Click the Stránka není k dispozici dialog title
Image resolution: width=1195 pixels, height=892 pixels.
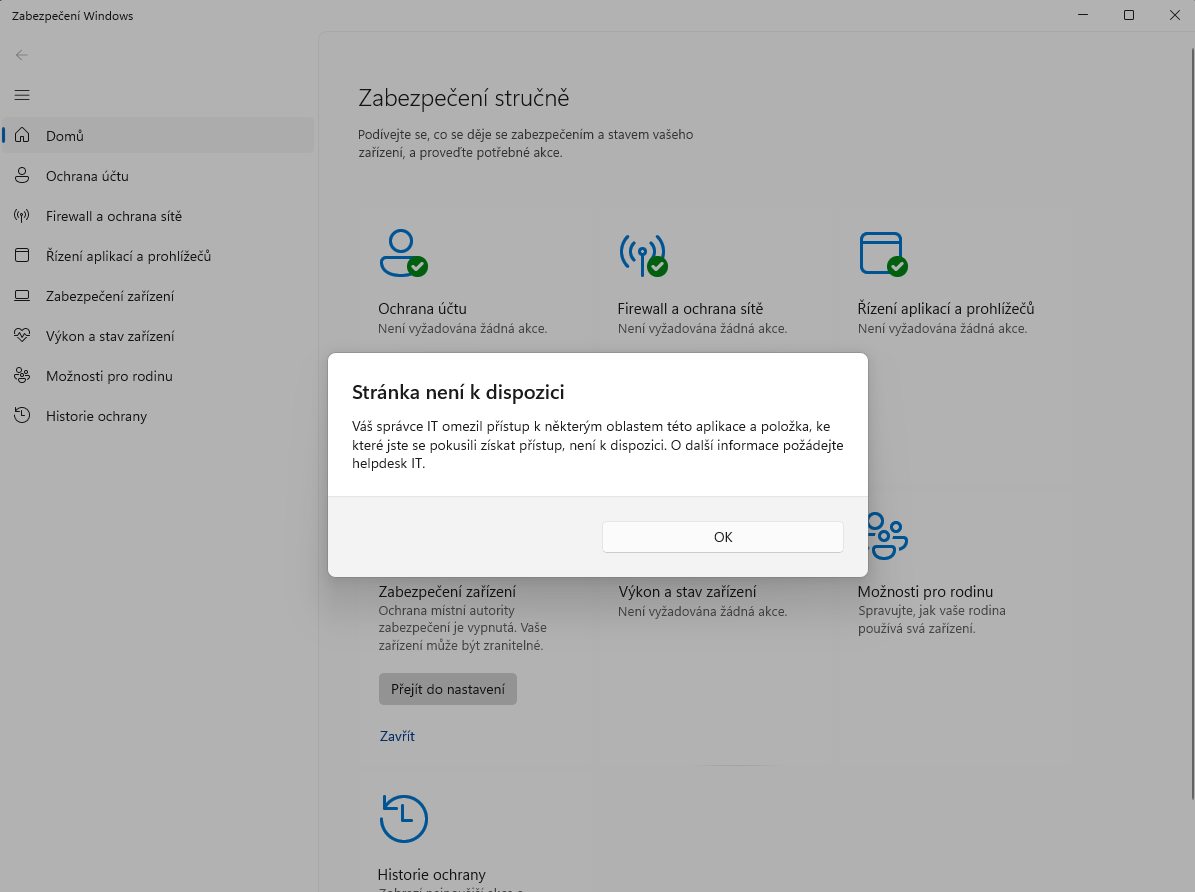tap(458, 392)
